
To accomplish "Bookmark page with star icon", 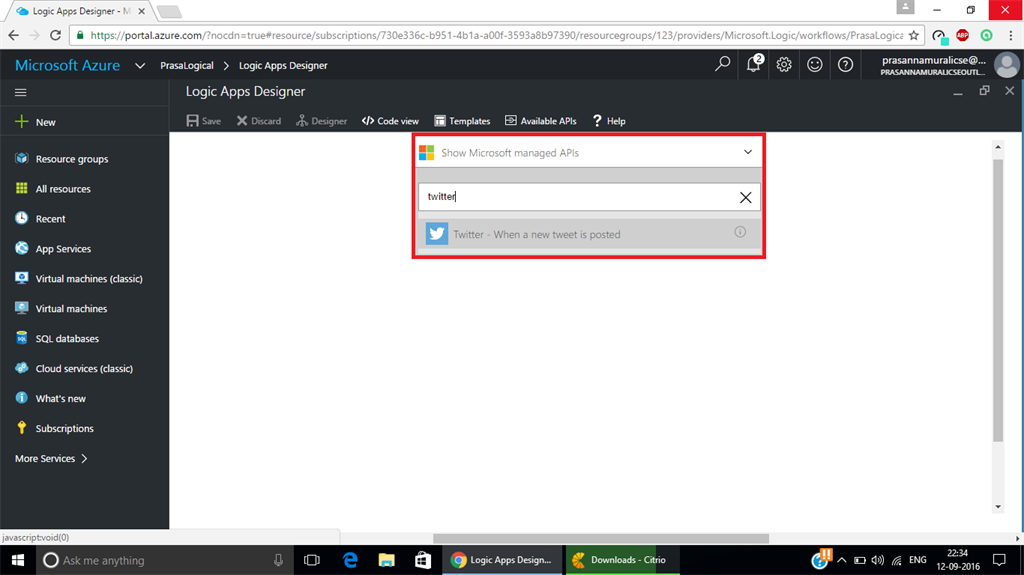I will click(914, 35).
